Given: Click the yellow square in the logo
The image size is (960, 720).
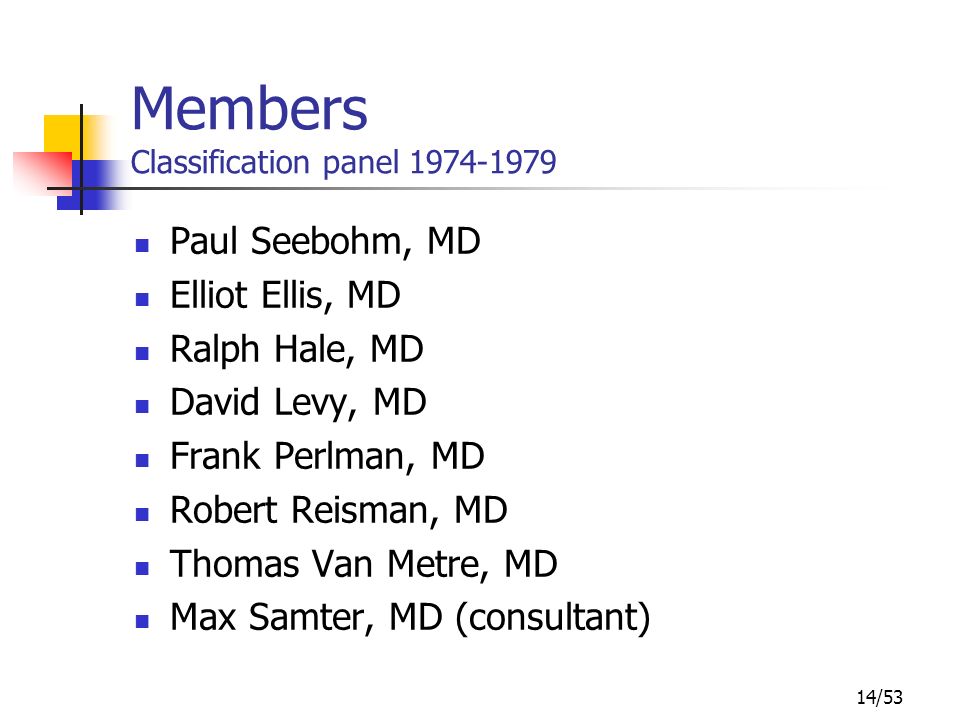Looking at the screenshot, I should coord(67,136).
